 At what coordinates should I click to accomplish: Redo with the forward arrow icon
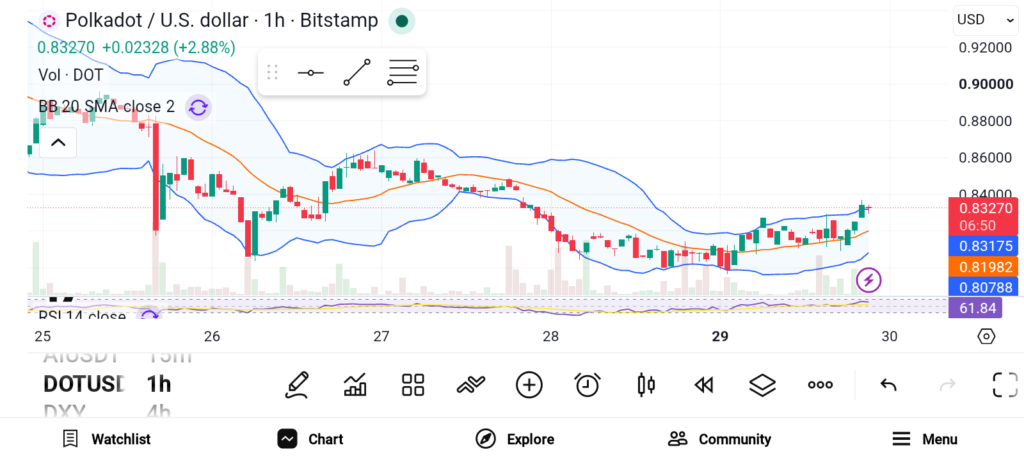coord(947,385)
